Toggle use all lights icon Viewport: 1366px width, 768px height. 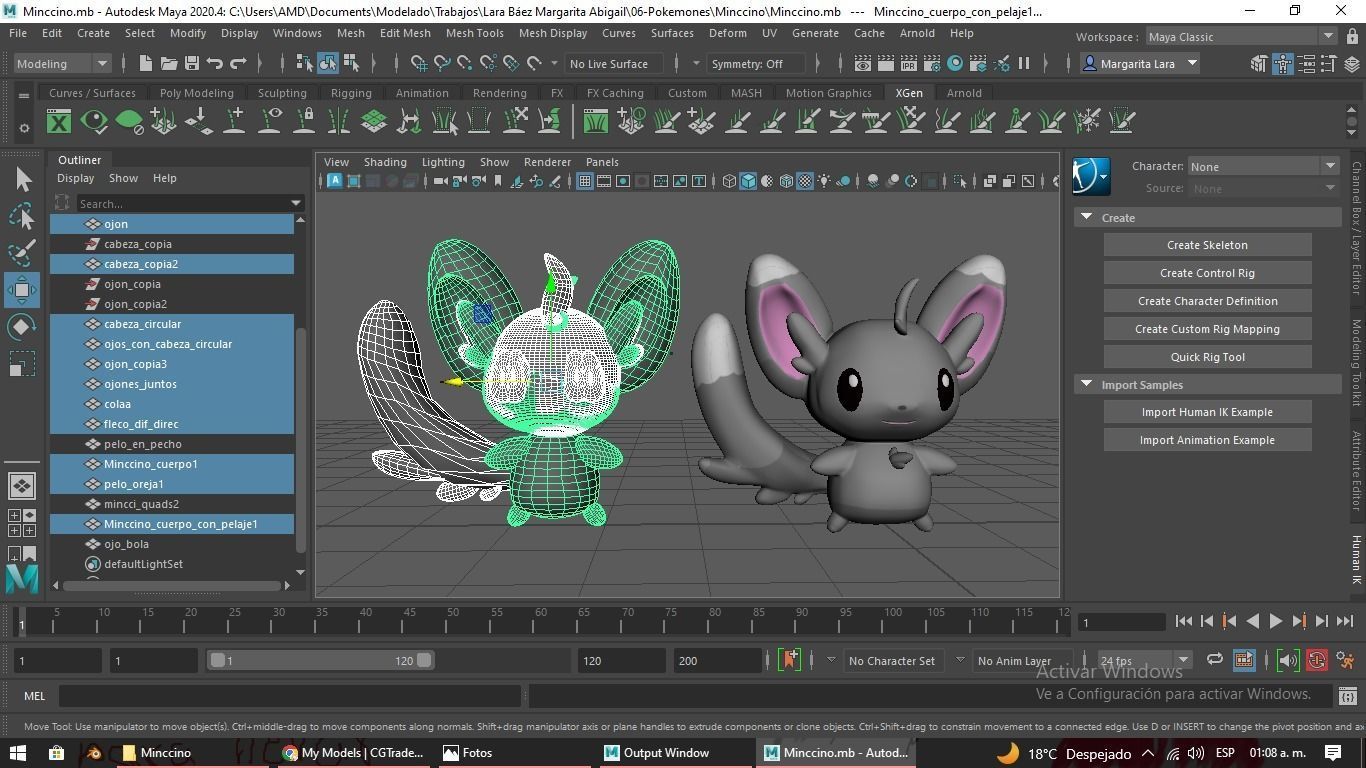tap(824, 181)
